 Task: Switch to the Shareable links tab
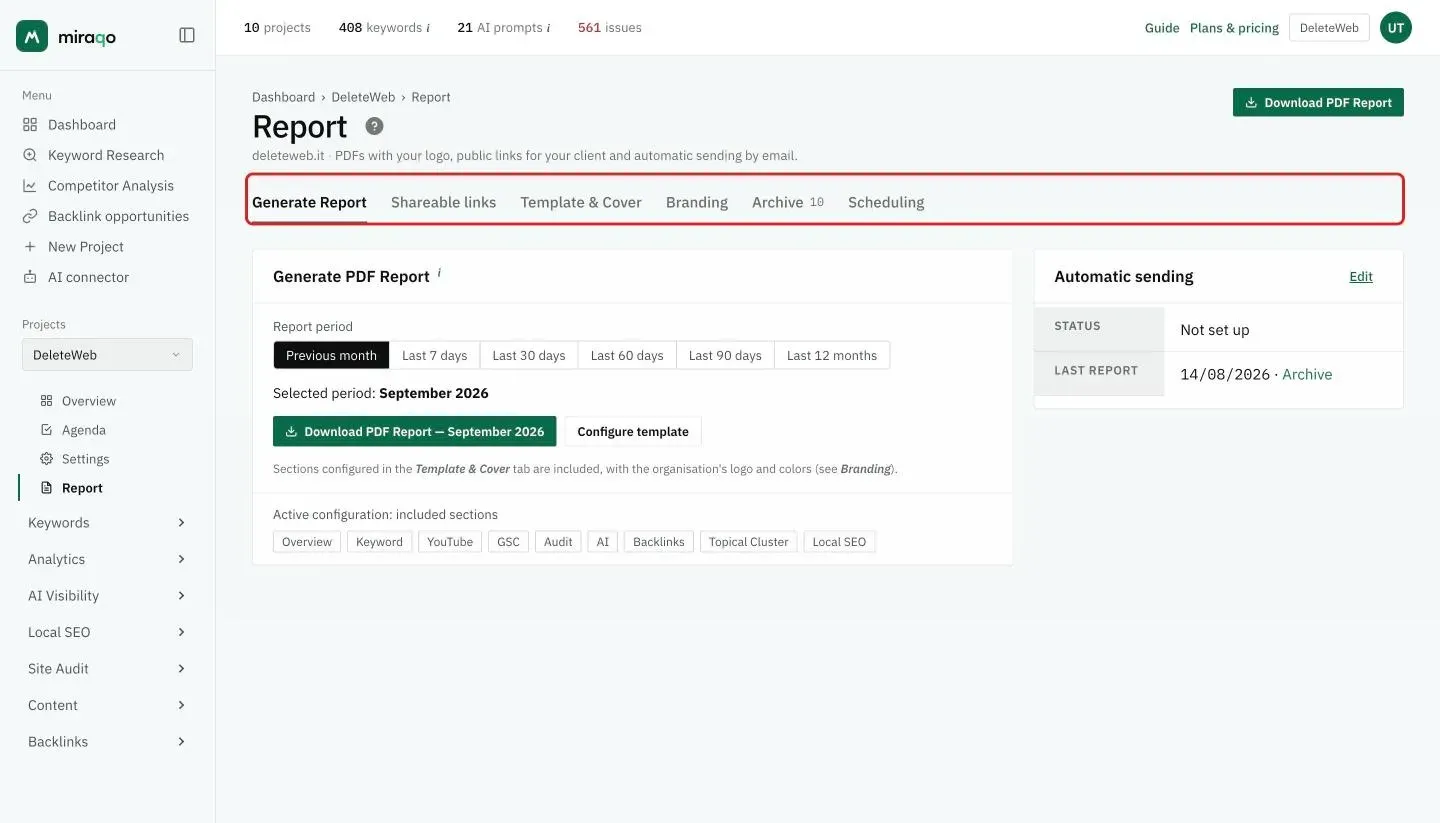tap(443, 202)
